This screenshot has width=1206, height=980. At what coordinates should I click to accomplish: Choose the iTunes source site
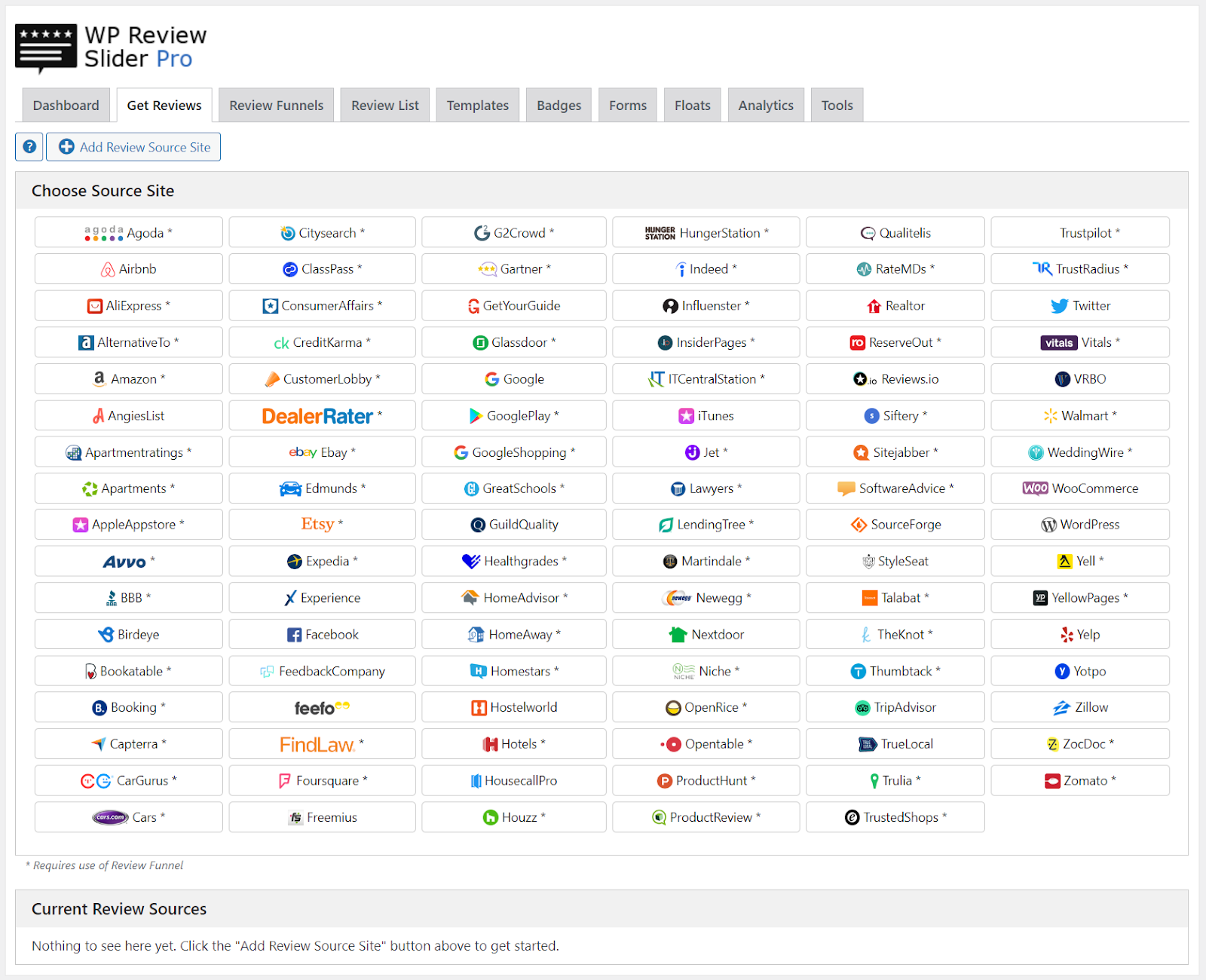(706, 415)
